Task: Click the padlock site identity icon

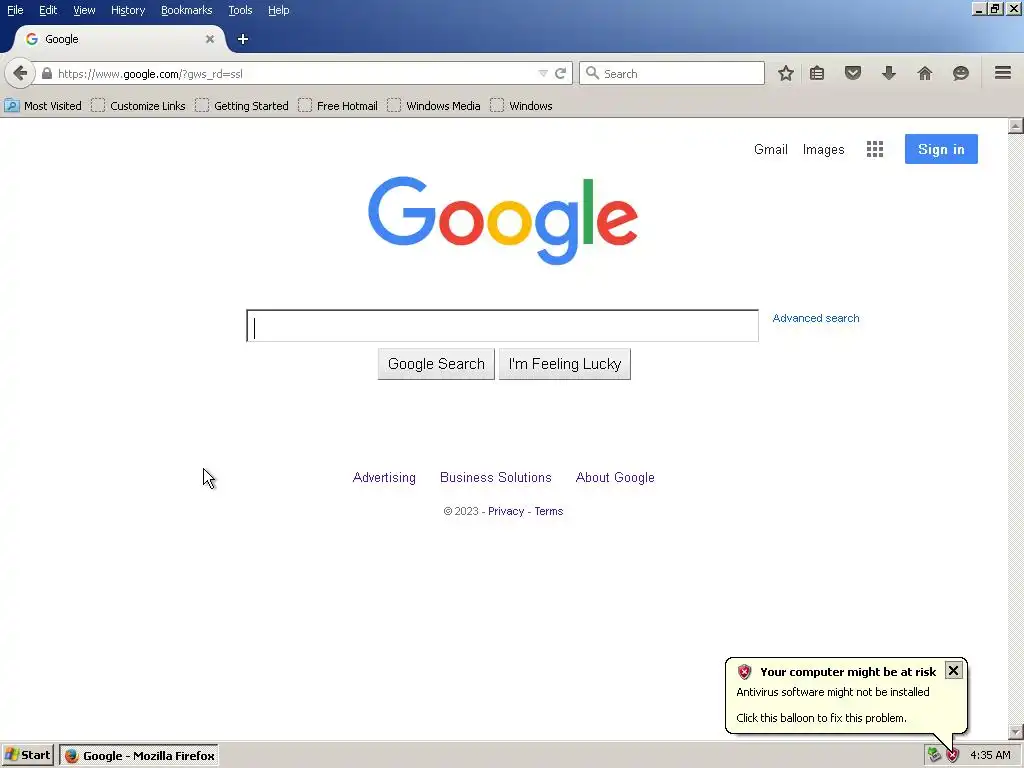Action: [x=46, y=74]
